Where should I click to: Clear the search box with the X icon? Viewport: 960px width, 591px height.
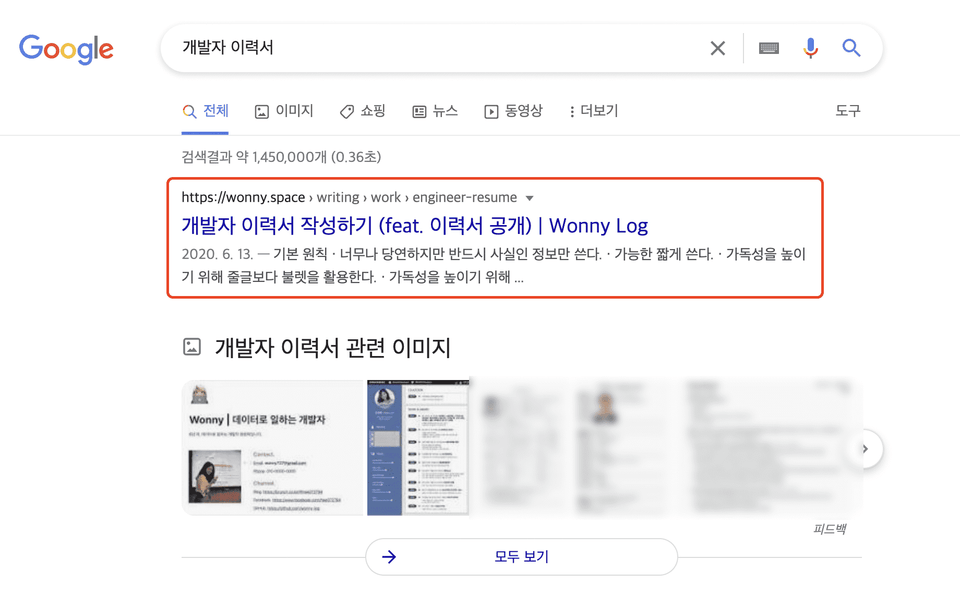pos(718,48)
